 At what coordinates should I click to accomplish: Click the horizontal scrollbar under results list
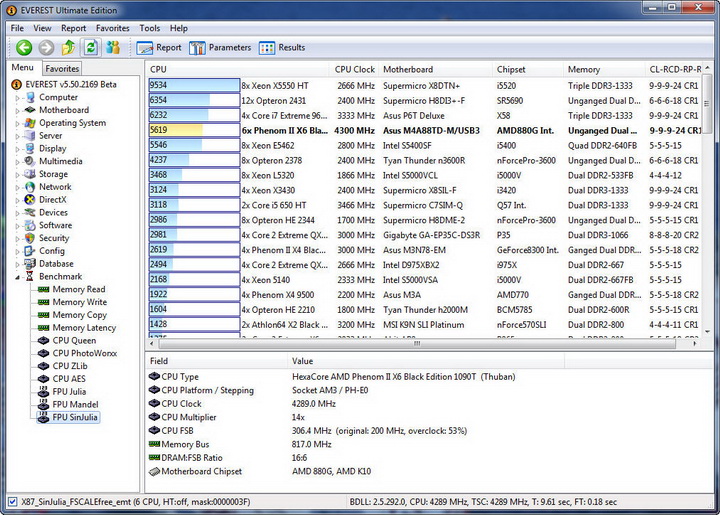(x=417, y=343)
